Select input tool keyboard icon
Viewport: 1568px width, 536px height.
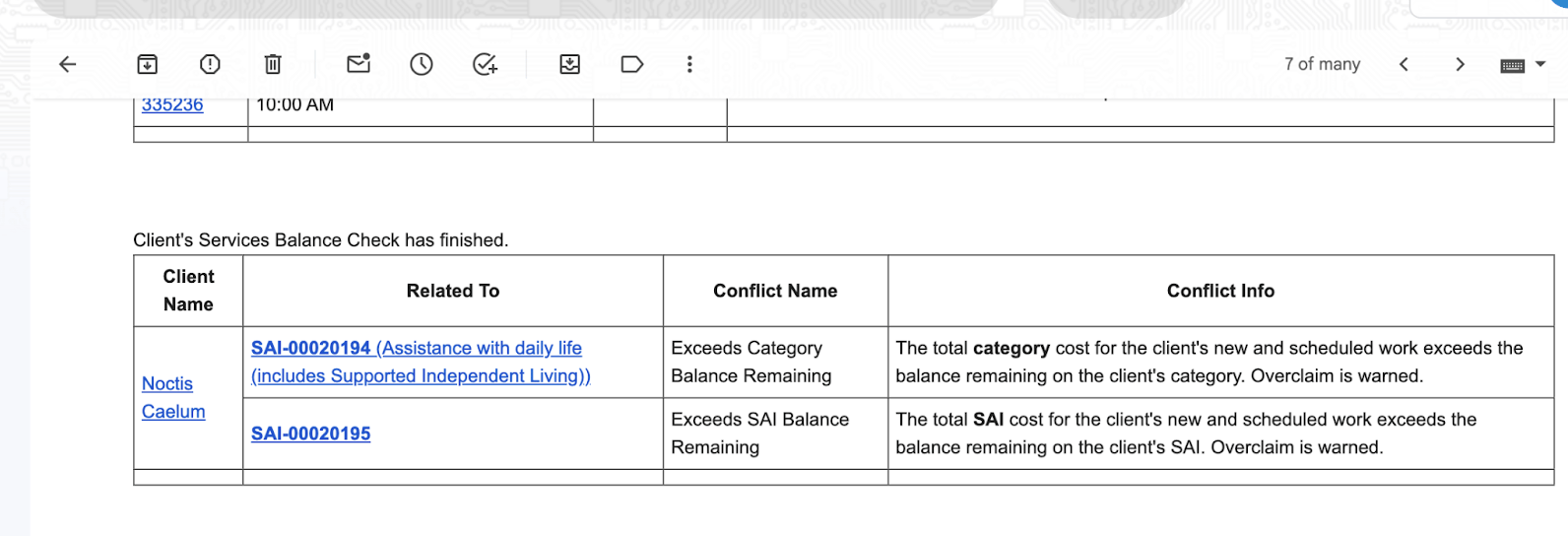click(x=1513, y=65)
